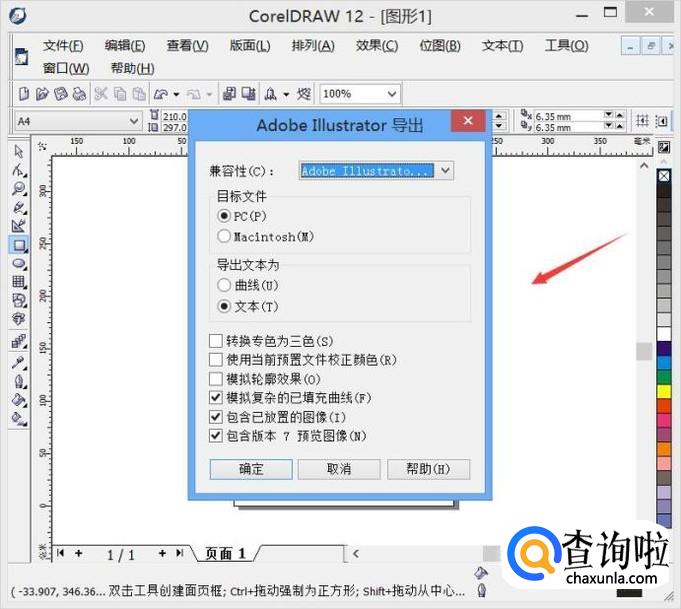Enable 使用当前预置文件校正颜色(R) checkbox

coord(216,360)
